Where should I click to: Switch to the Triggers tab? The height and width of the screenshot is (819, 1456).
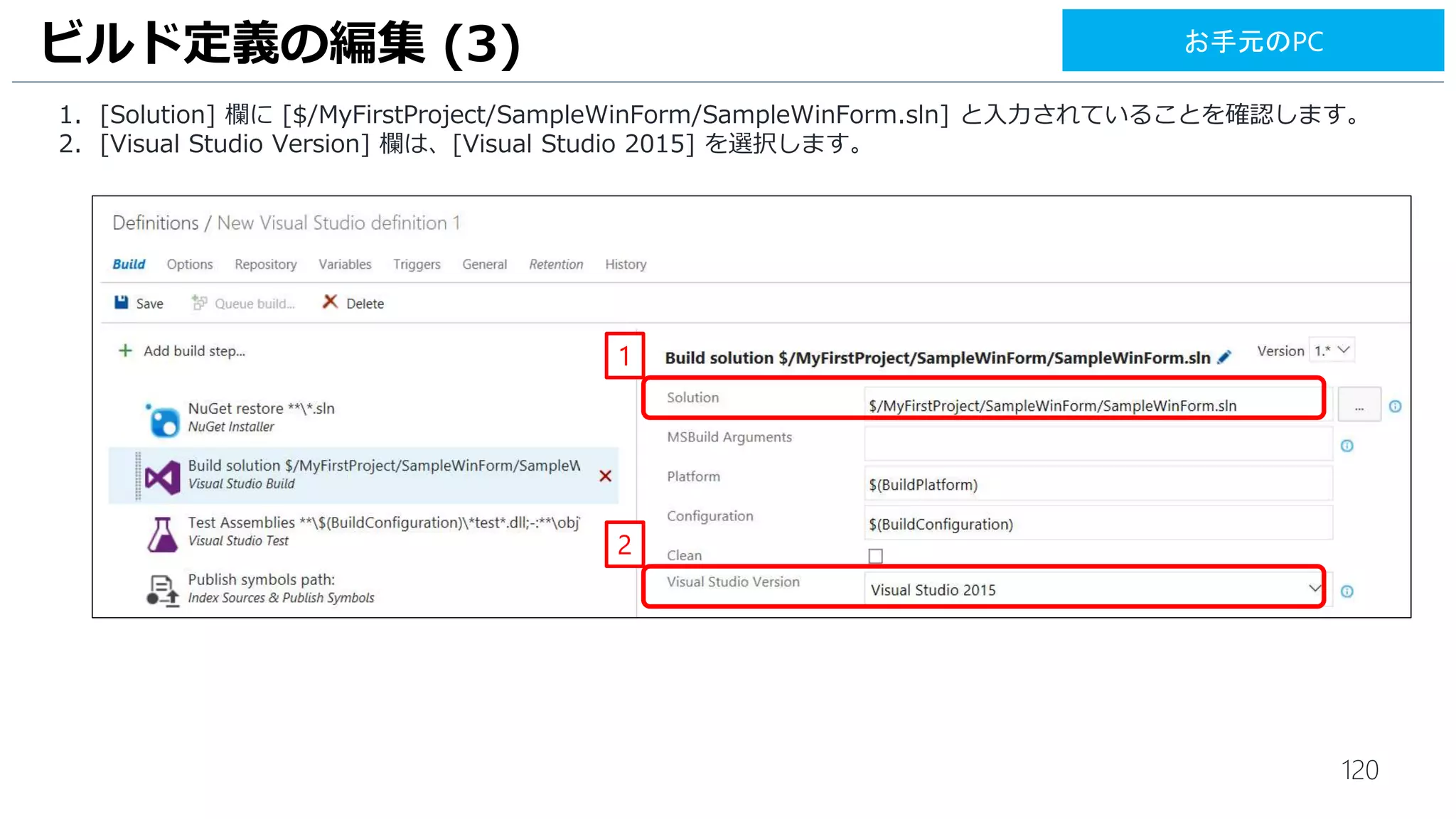417,264
